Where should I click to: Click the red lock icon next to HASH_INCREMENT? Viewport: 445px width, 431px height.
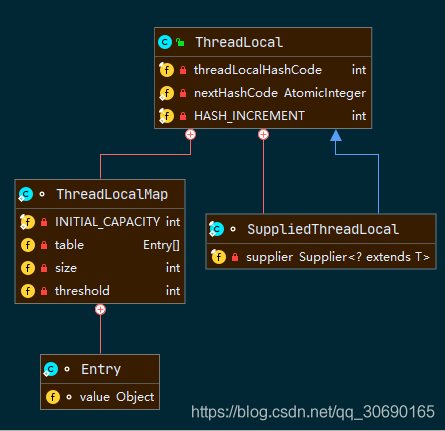click(183, 116)
